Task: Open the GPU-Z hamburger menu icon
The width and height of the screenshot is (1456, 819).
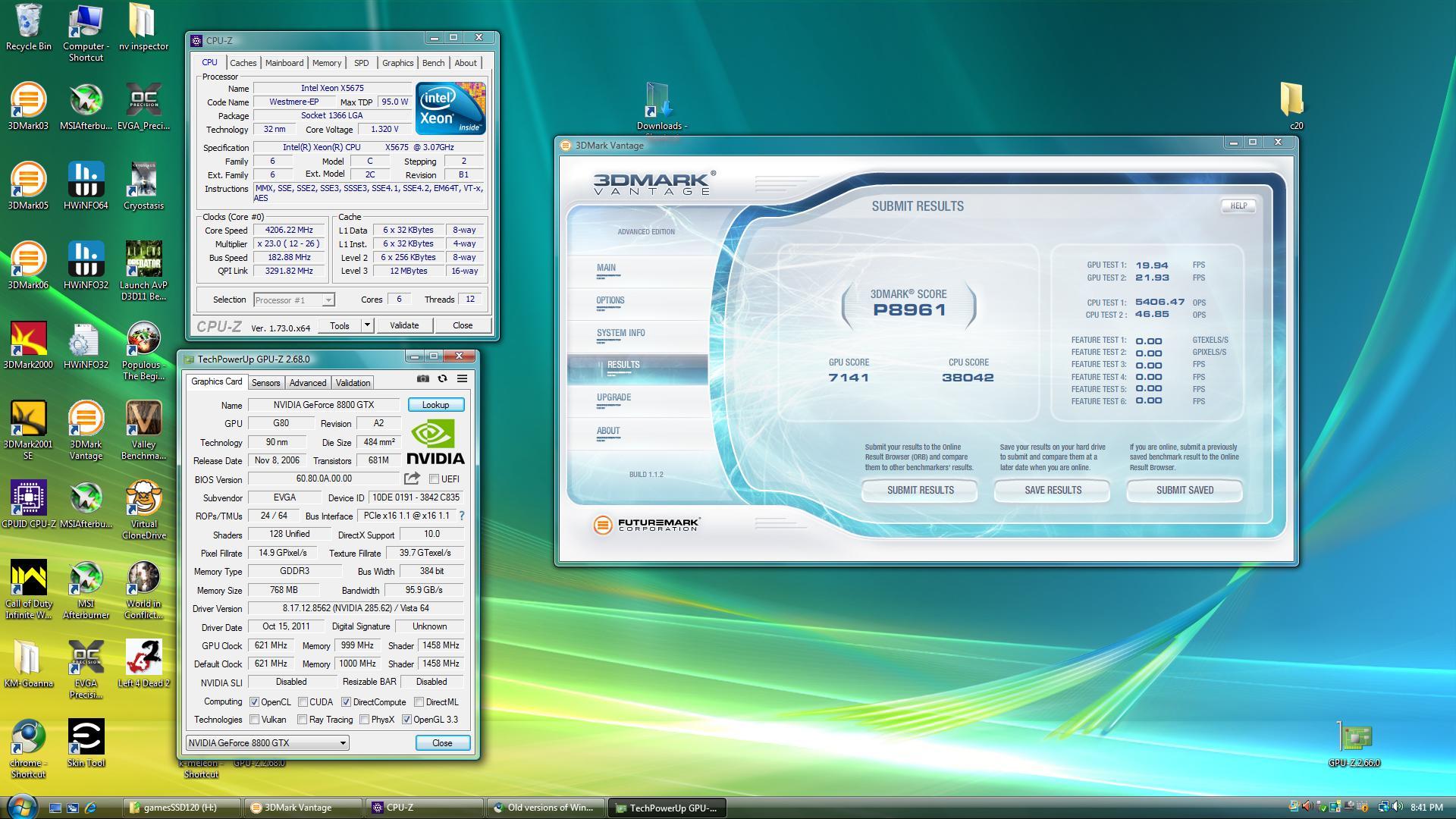Action: (462, 378)
